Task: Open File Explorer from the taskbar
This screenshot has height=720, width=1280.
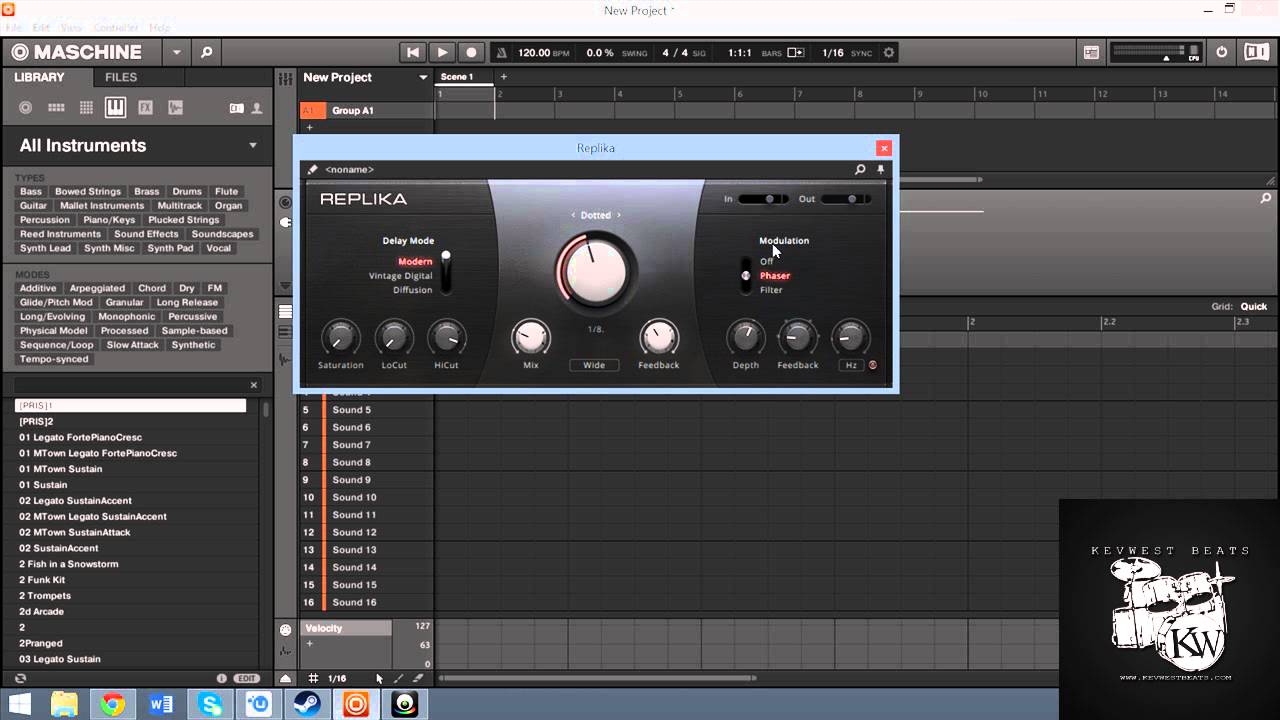Action: click(x=63, y=705)
